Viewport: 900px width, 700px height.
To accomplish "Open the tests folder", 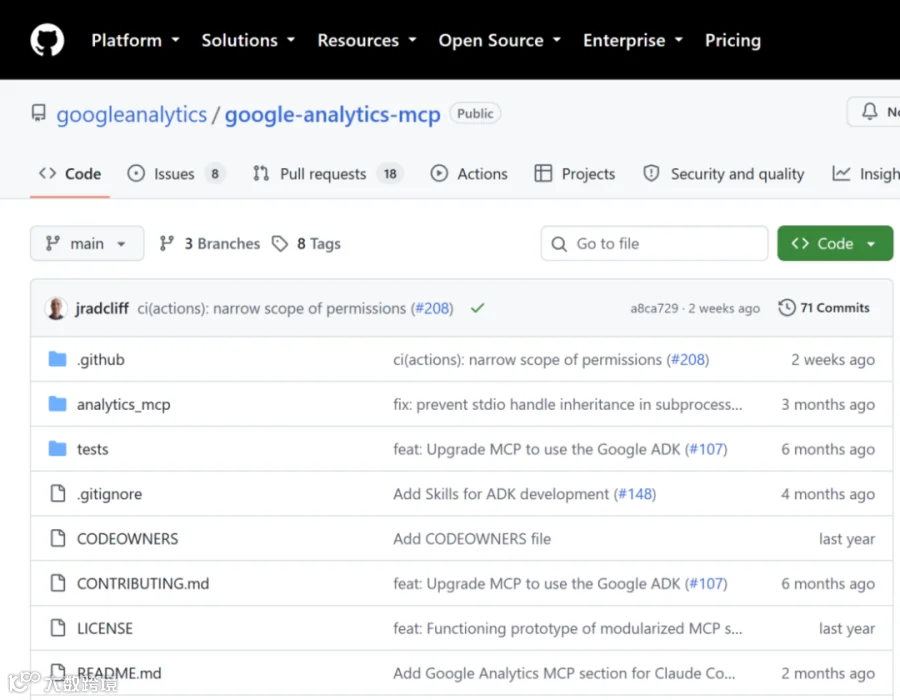I will 92,449.
